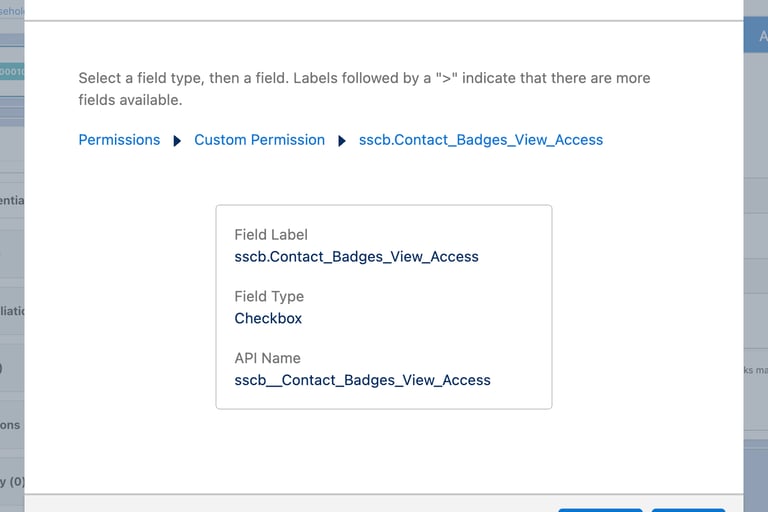Select the sscb__Contact_Badges_View_Access API name value
This screenshot has width=768, height=512.
pyautogui.click(x=362, y=380)
